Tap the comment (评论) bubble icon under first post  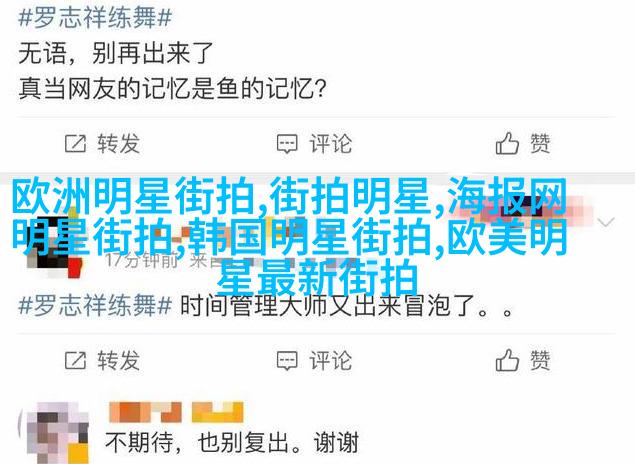coord(287,144)
